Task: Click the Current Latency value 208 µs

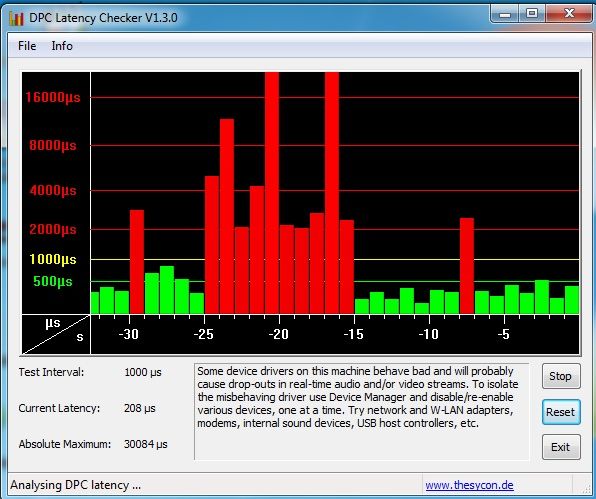Action: coord(140,409)
